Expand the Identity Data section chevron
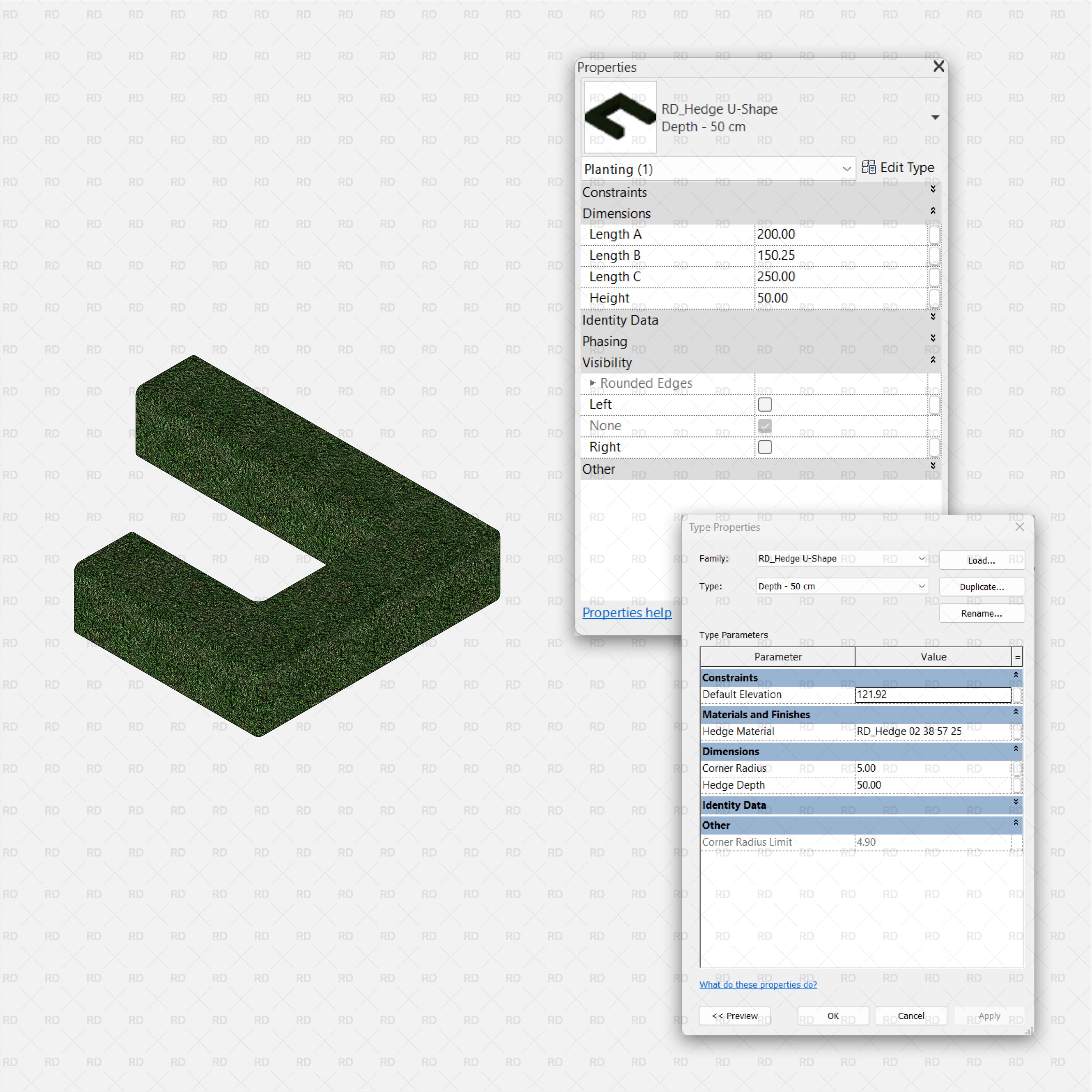Image resolution: width=1092 pixels, height=1092 pixels. [x=933, y=317]
